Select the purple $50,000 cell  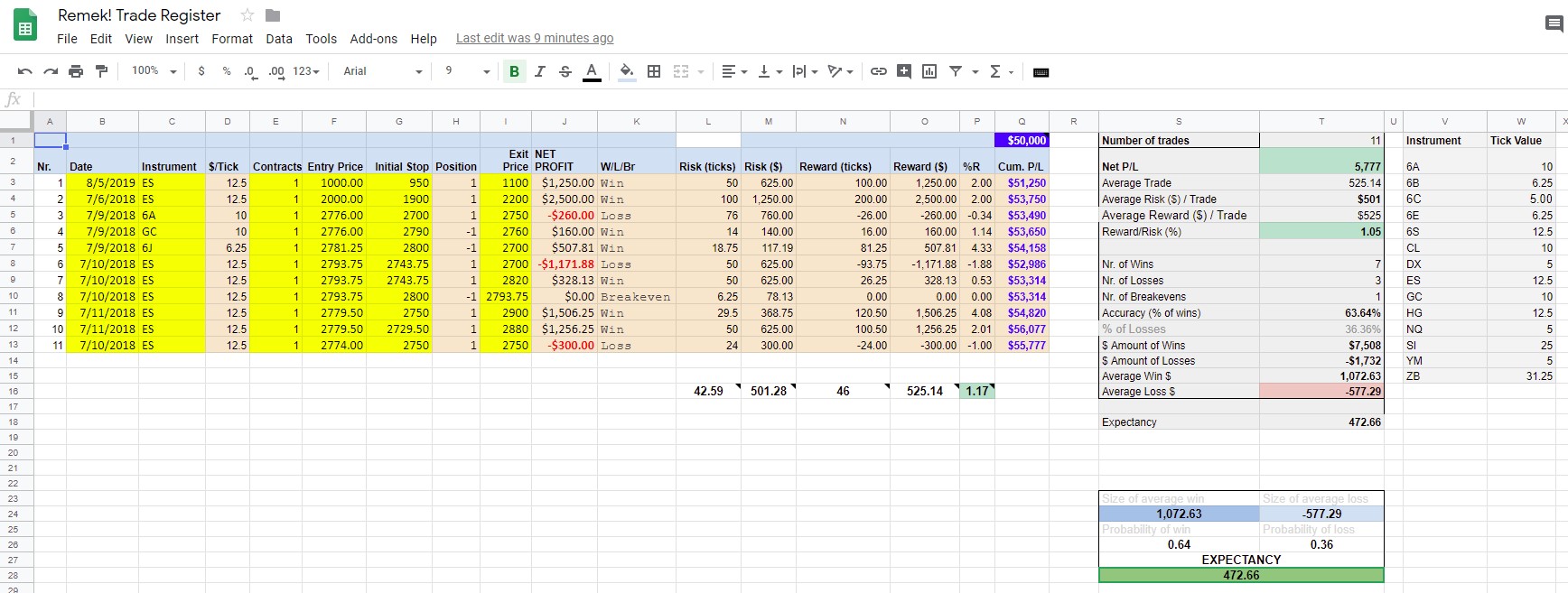pos(1022,140)
